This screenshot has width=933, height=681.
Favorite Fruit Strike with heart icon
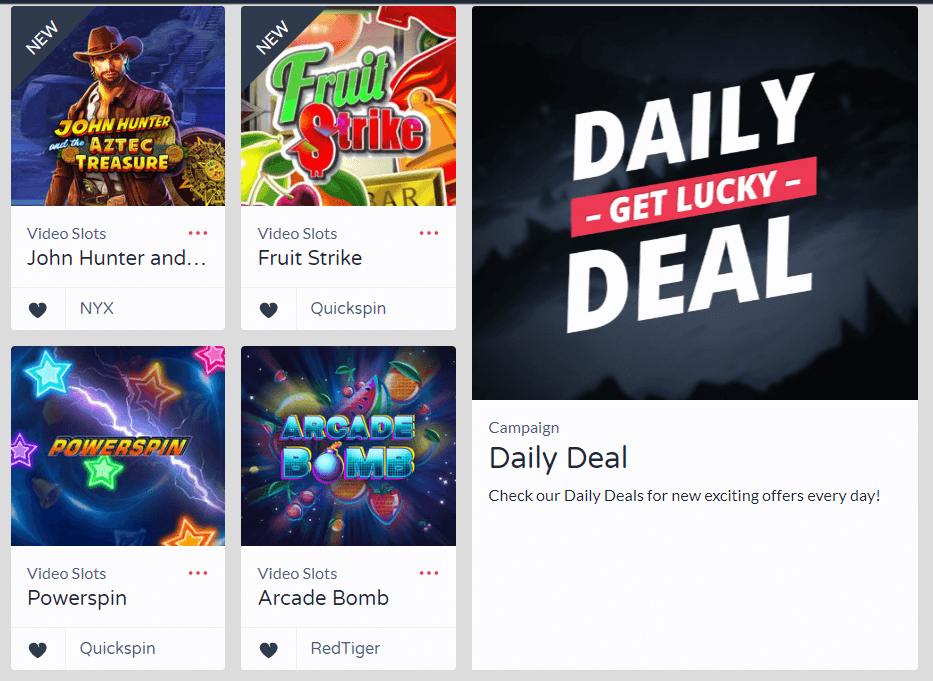tap(268, 310)
